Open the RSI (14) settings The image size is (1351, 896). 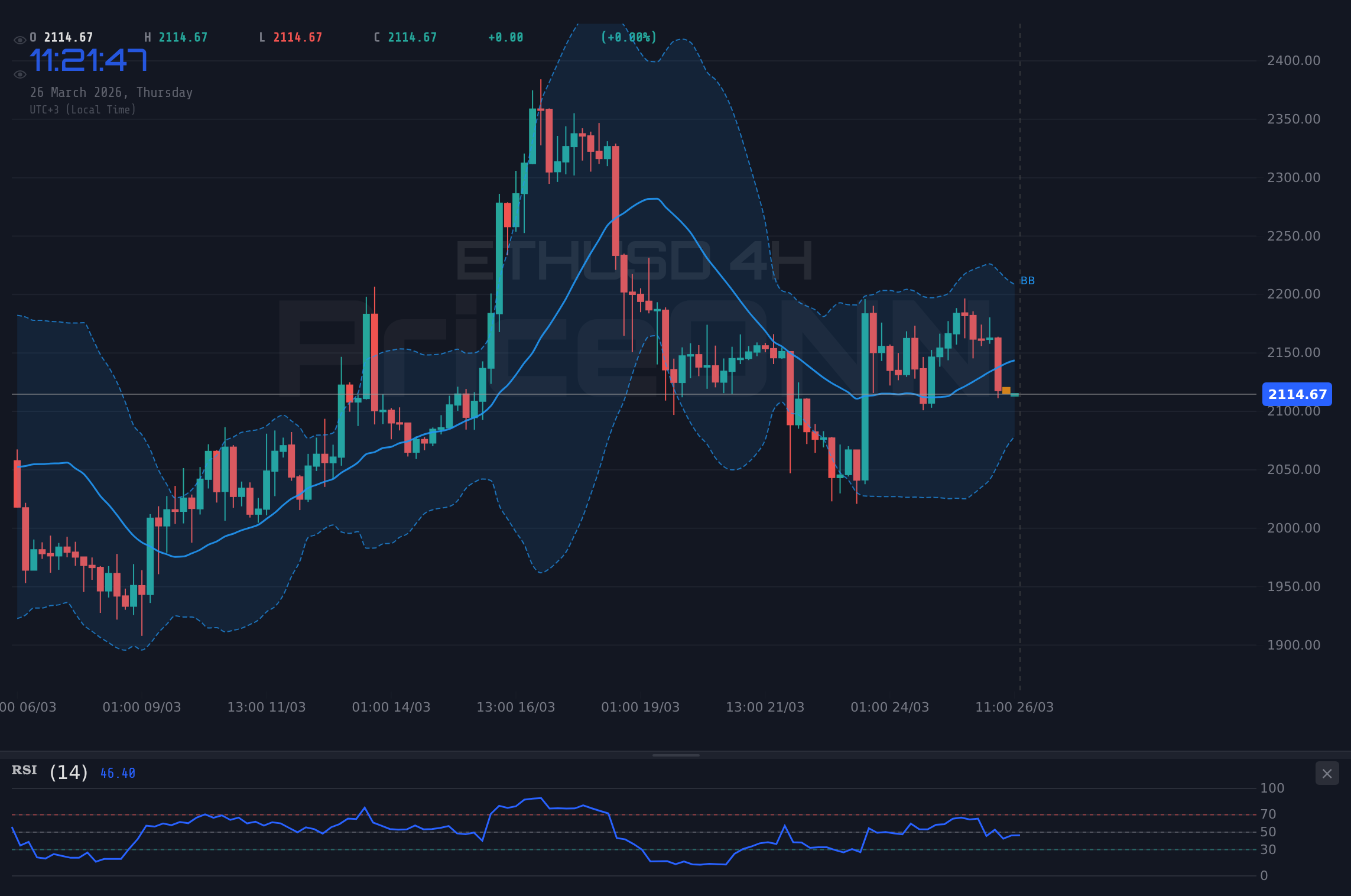coord(68,771)
